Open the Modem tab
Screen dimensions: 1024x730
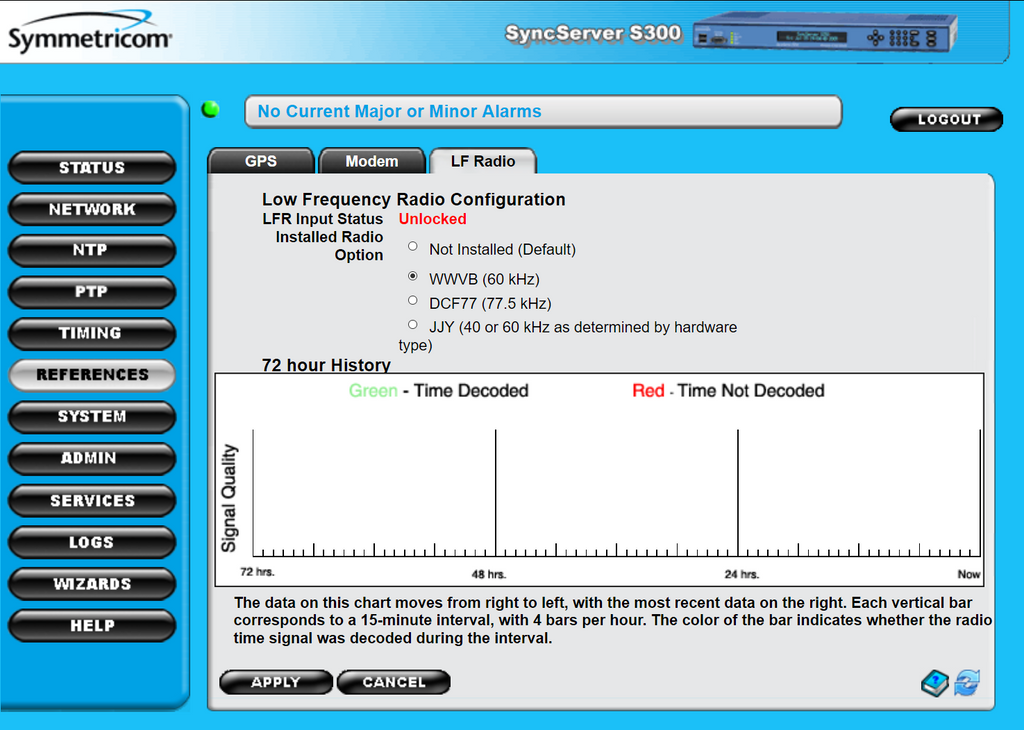point(371,161)
